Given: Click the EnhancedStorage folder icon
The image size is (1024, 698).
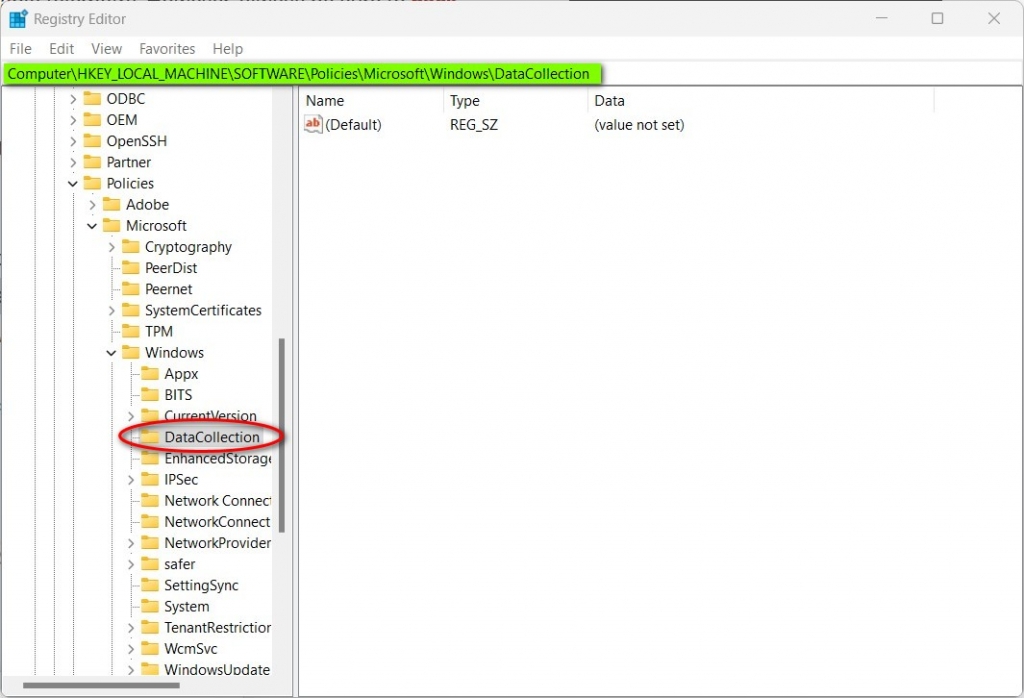Looking at the screenshot, I should pos(151,458).
